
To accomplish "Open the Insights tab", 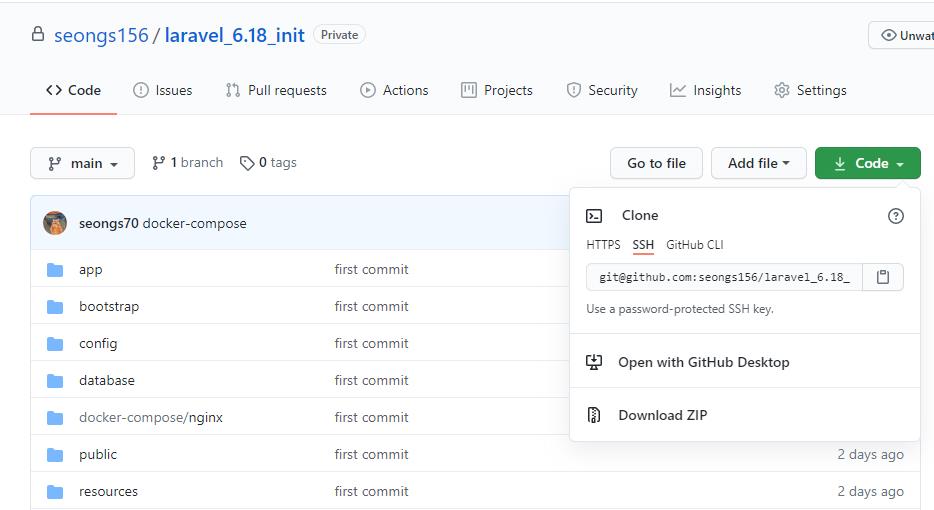I will 705,90.
